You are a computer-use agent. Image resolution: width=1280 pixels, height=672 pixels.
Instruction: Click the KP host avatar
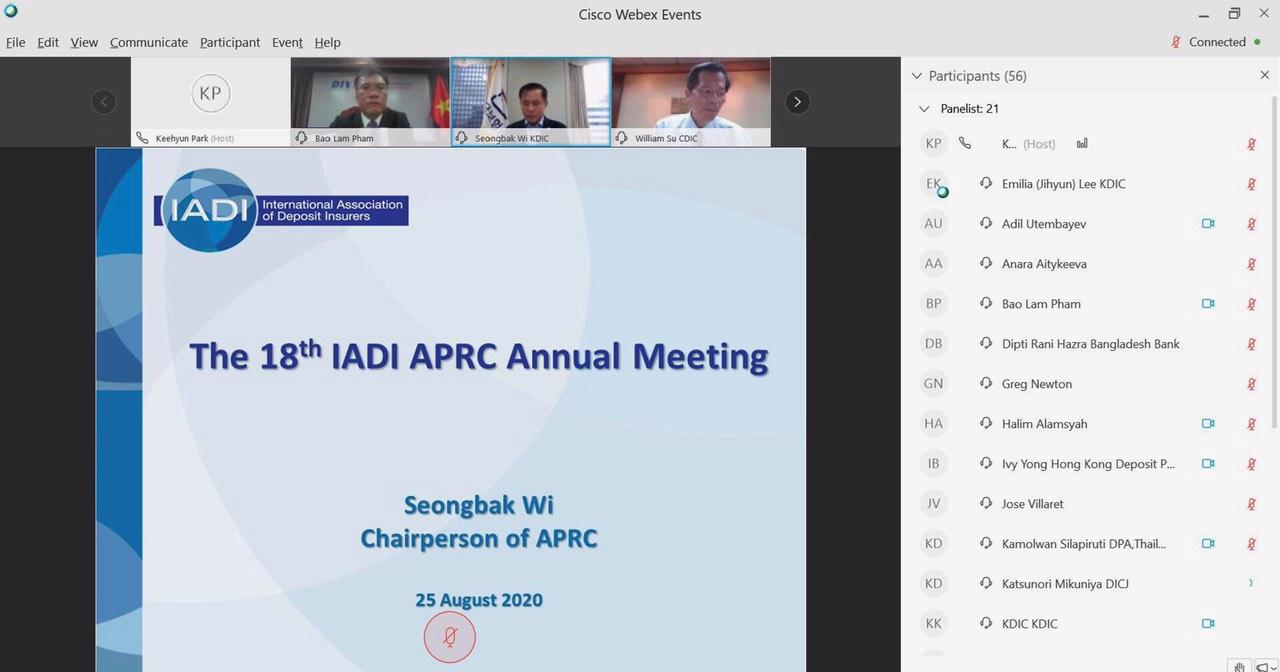[x=933, y=144]
